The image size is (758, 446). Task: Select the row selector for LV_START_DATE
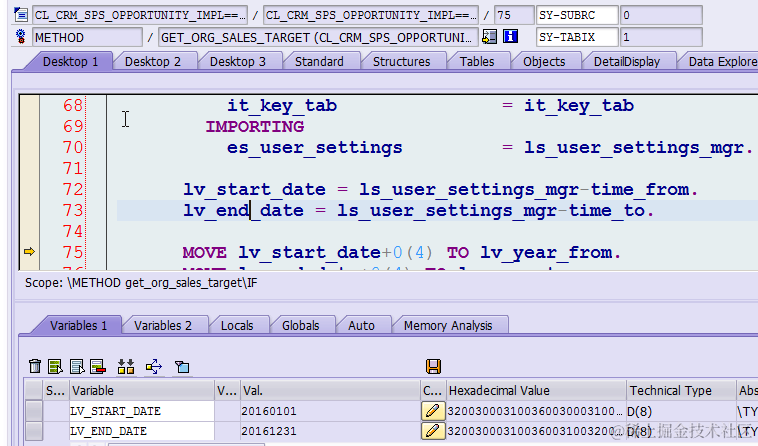pos(34,411)
